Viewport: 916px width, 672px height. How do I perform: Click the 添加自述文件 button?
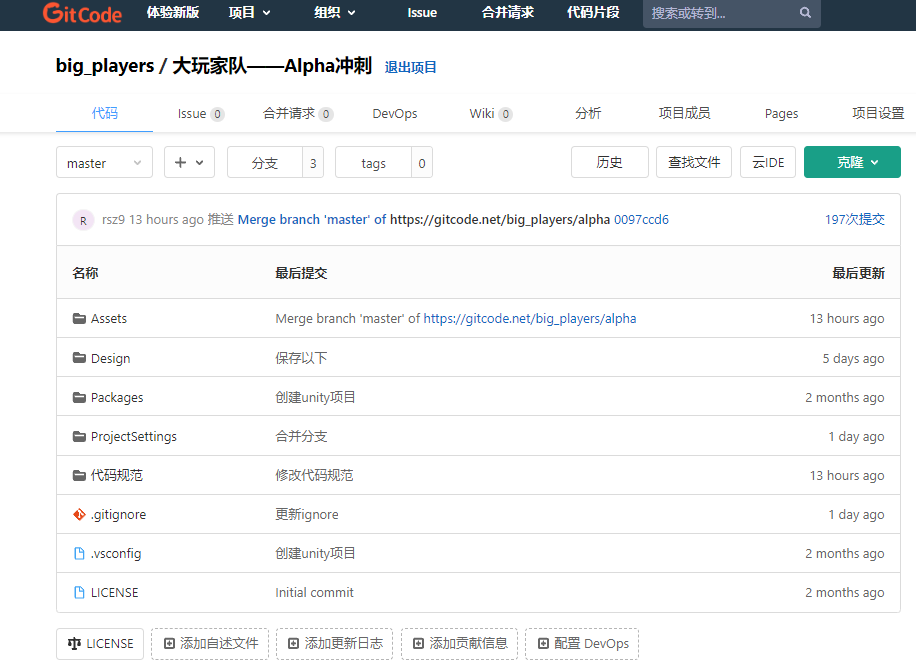pos(210,644)
